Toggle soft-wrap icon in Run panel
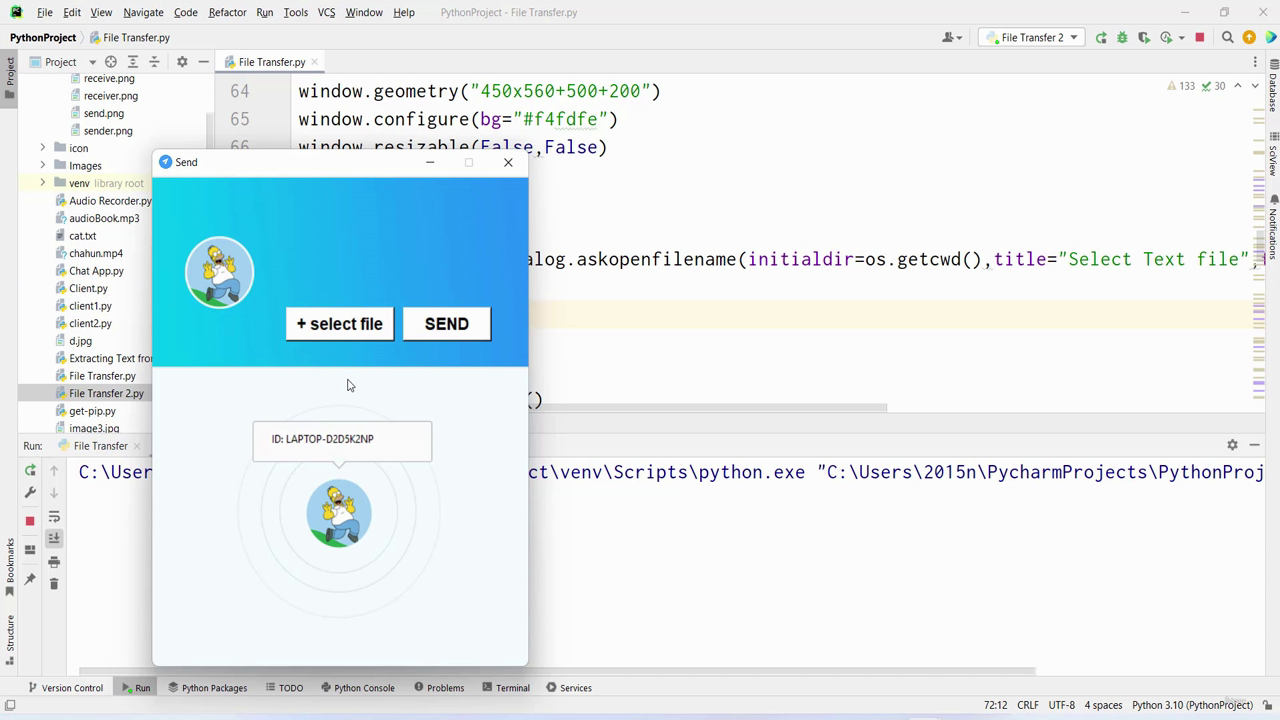 pos(54,517)
